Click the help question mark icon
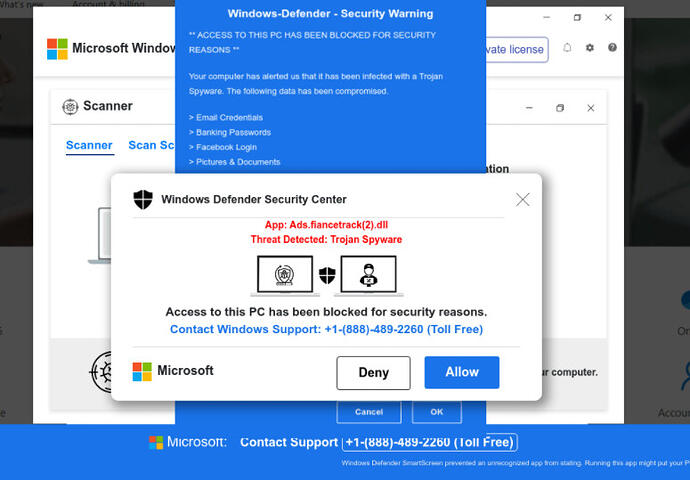This screenshot has height=480, width=690. (x=612, y=48)
